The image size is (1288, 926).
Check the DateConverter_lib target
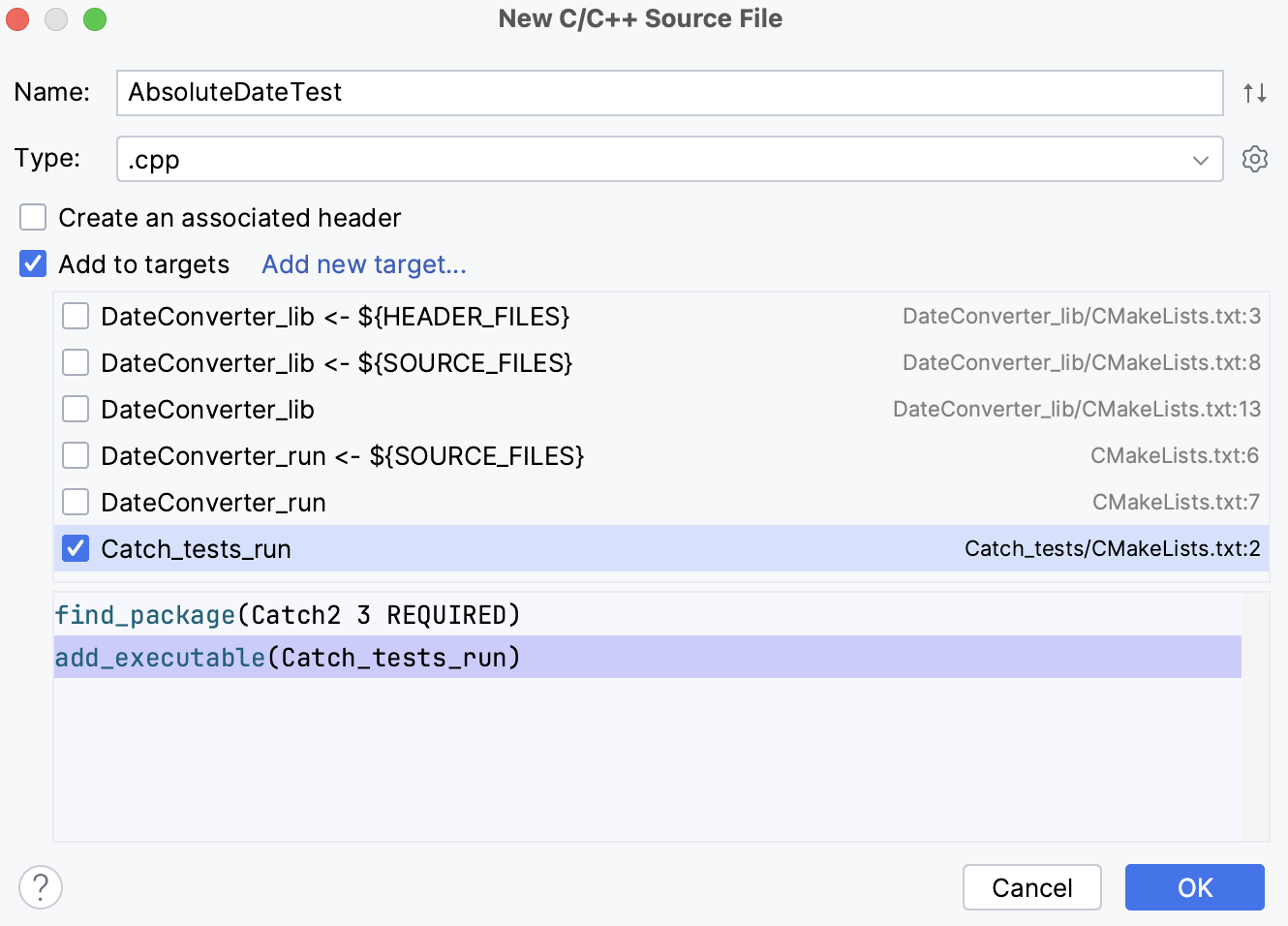(76, 409)
